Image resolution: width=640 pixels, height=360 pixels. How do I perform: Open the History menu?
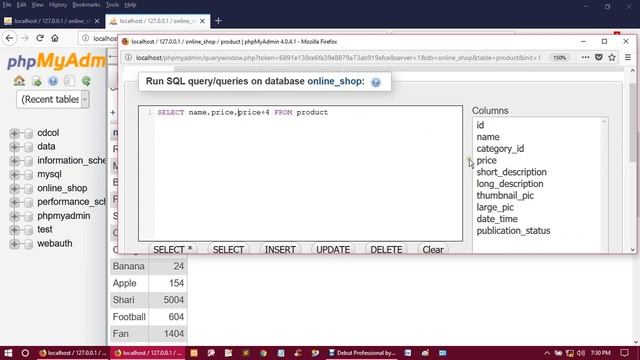58,5
